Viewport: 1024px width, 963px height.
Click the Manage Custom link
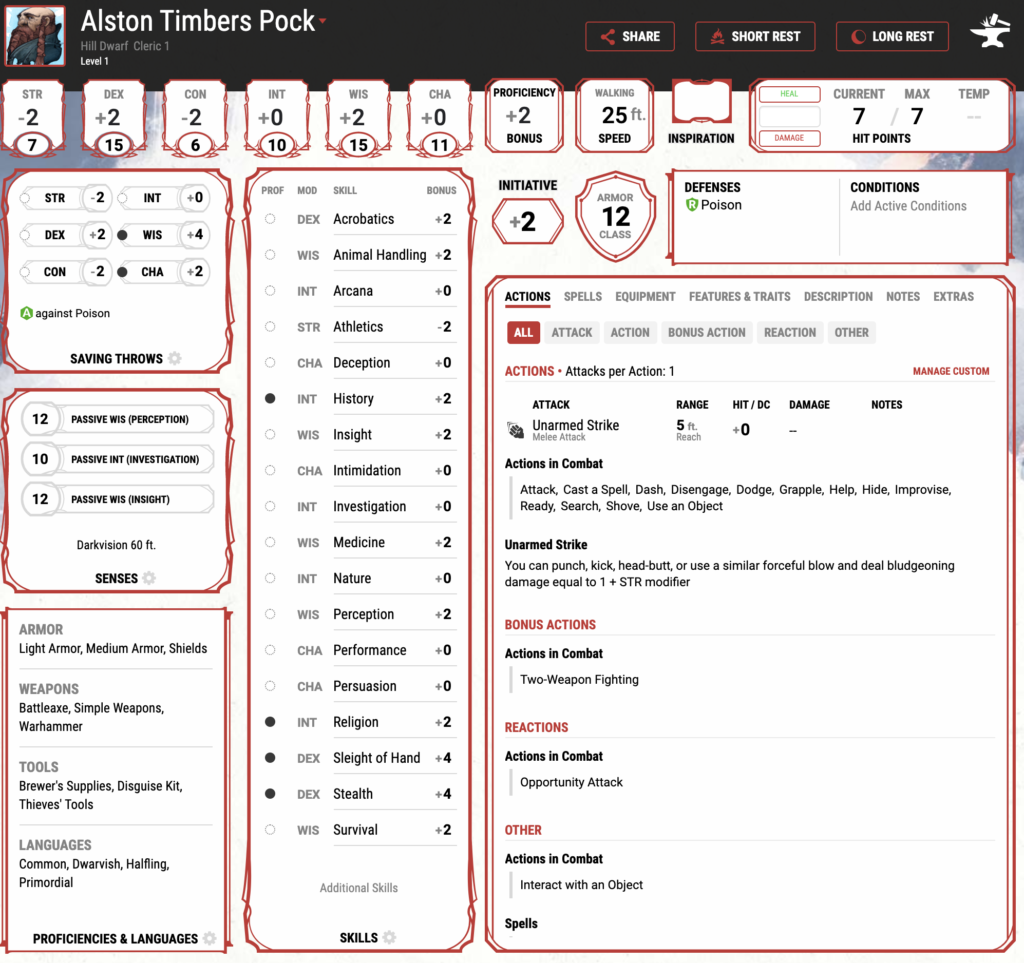[x=950, y=371]
